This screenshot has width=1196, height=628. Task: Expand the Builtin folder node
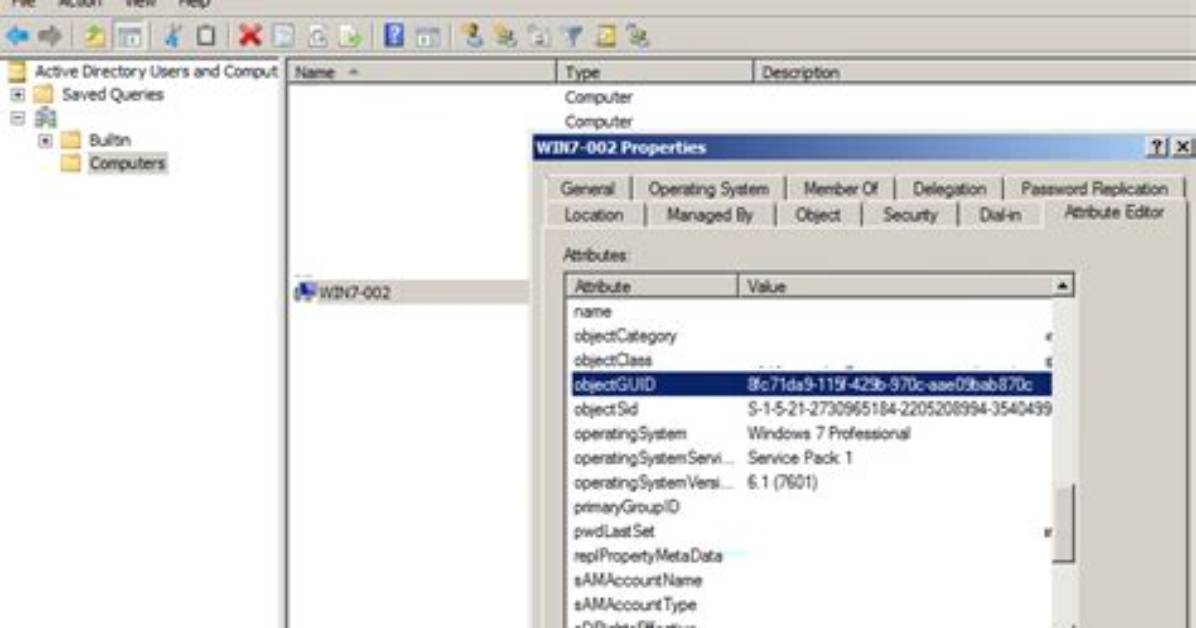coord(45,140)
